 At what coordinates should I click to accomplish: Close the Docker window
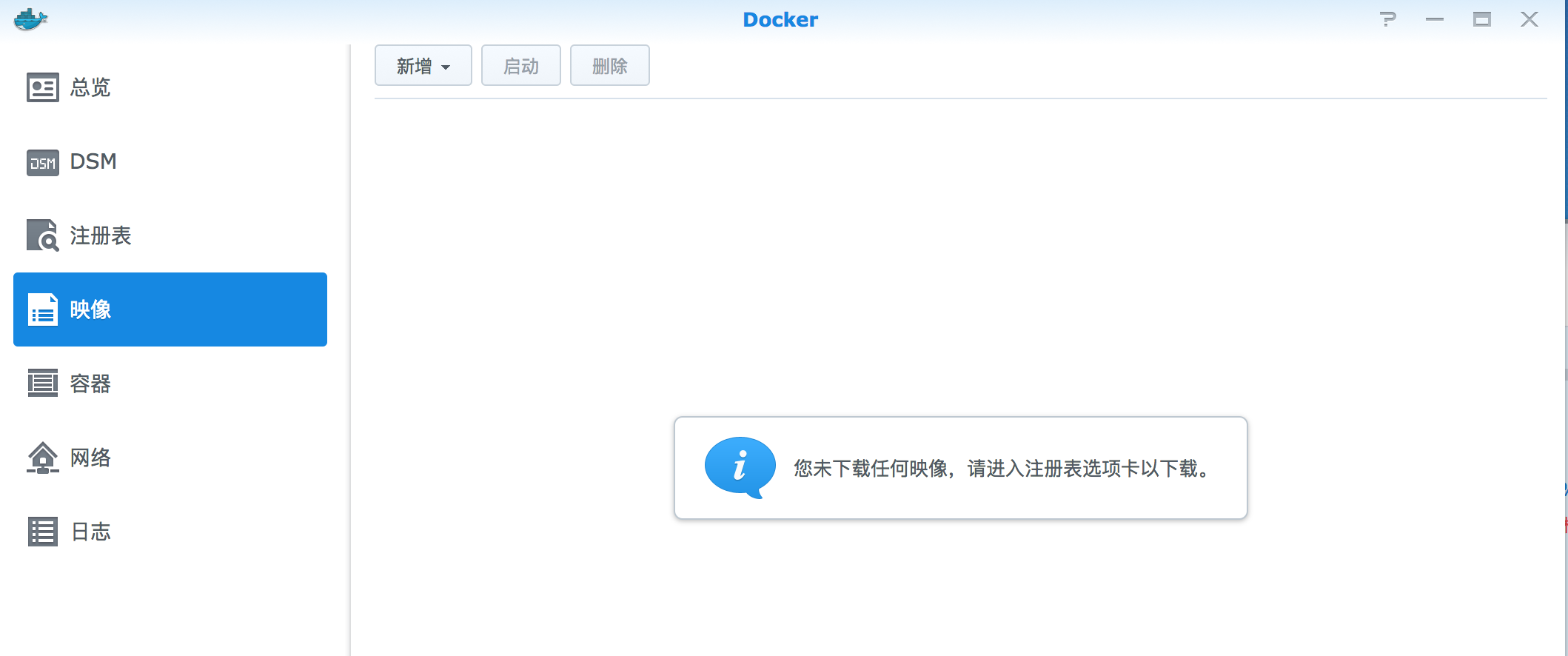(1530, 19)
